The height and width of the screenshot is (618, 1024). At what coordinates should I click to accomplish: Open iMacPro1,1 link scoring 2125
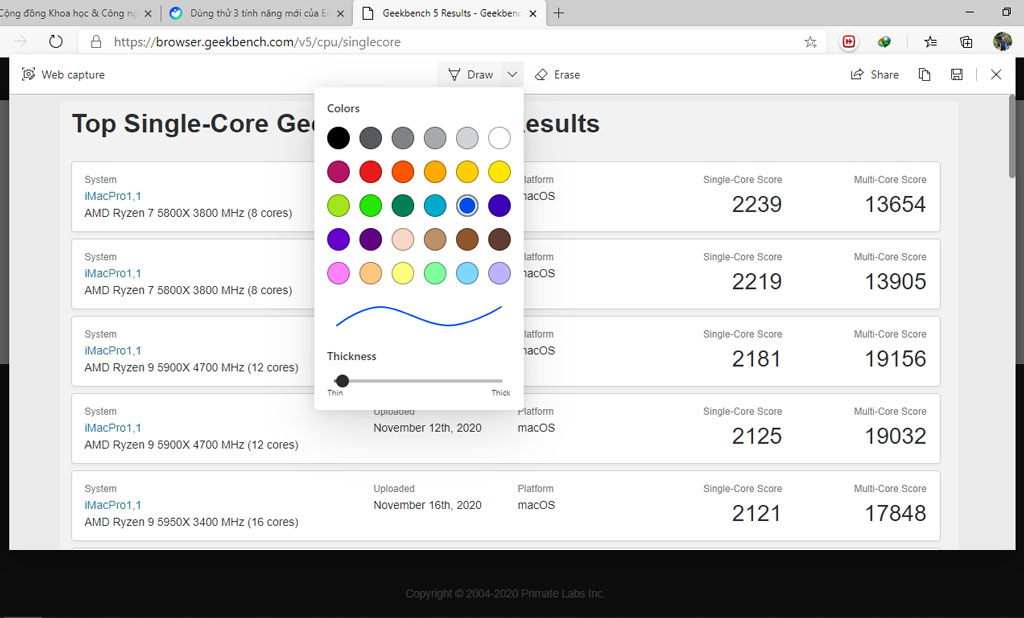[x=113, y=428]
